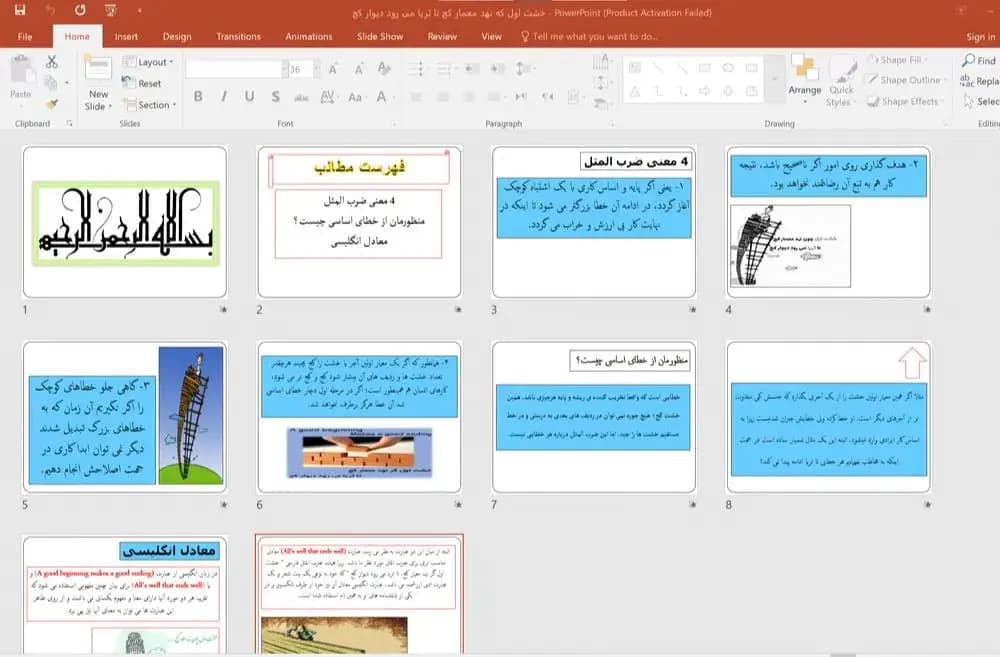
Task: Select slide 5 thumbnail with ladder illustration
Action: coord(125,417)
